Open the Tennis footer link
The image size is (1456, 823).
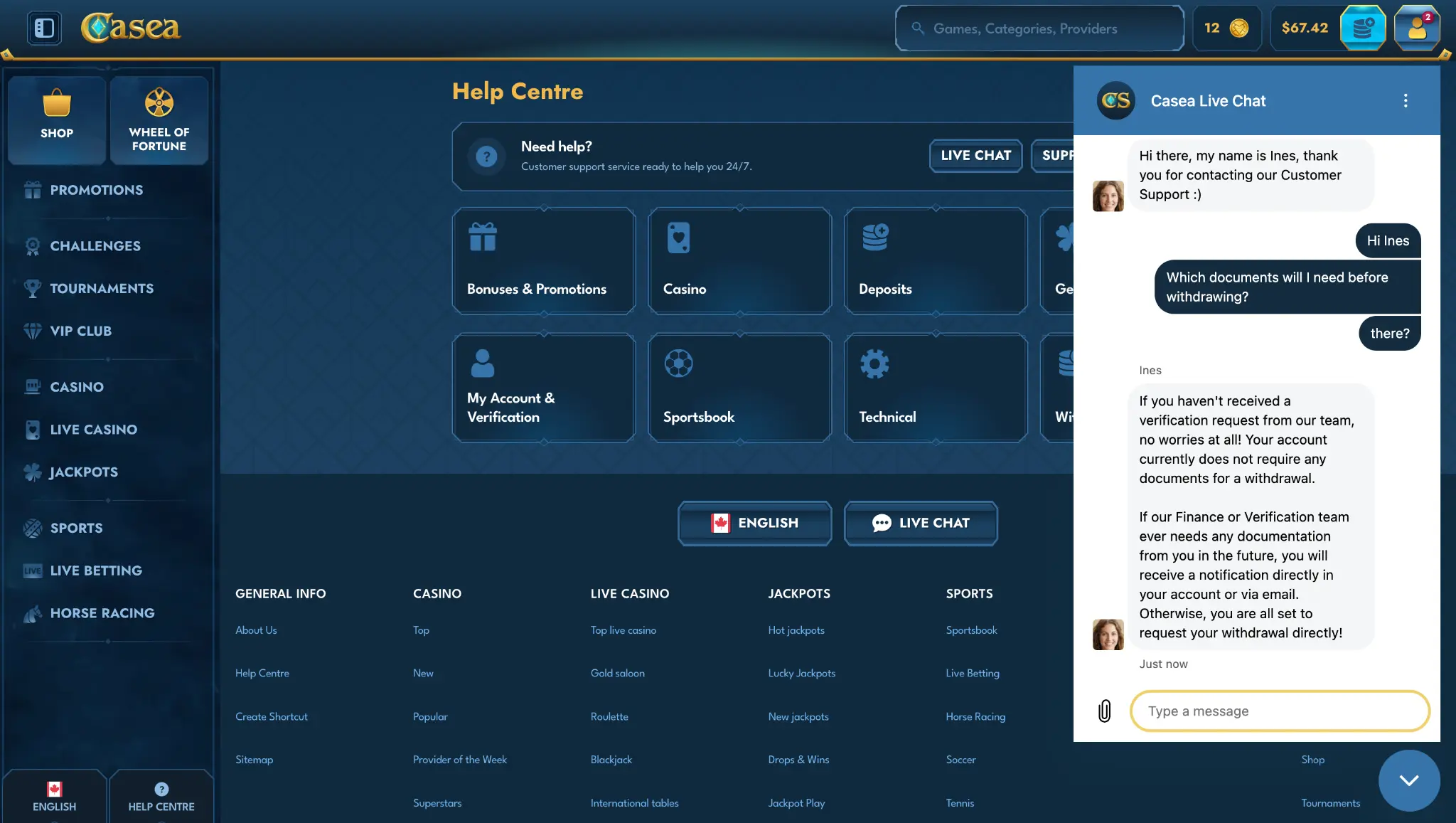tap(960, 803)
